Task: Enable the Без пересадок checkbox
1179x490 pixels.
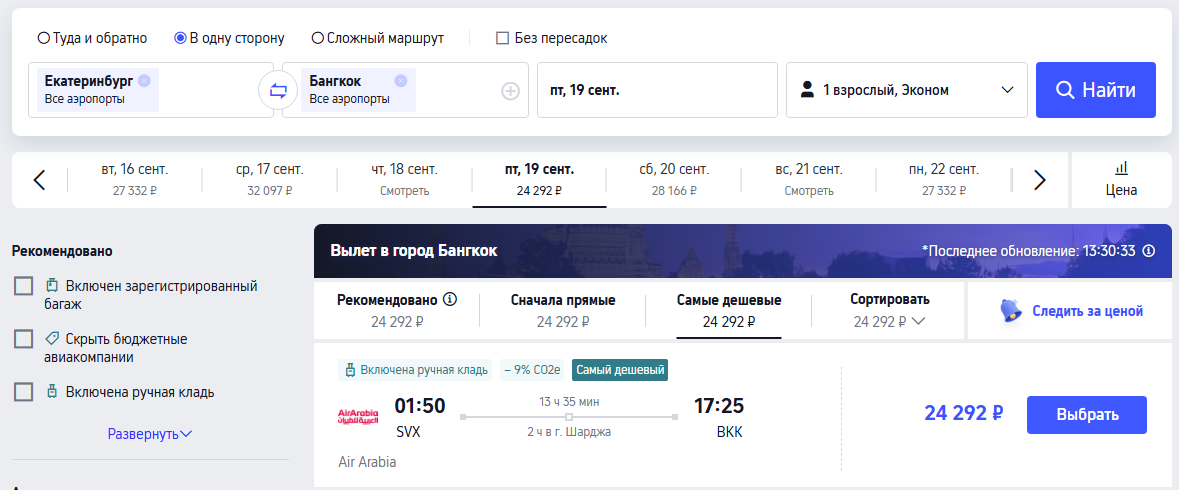Action: click(502, 38)
